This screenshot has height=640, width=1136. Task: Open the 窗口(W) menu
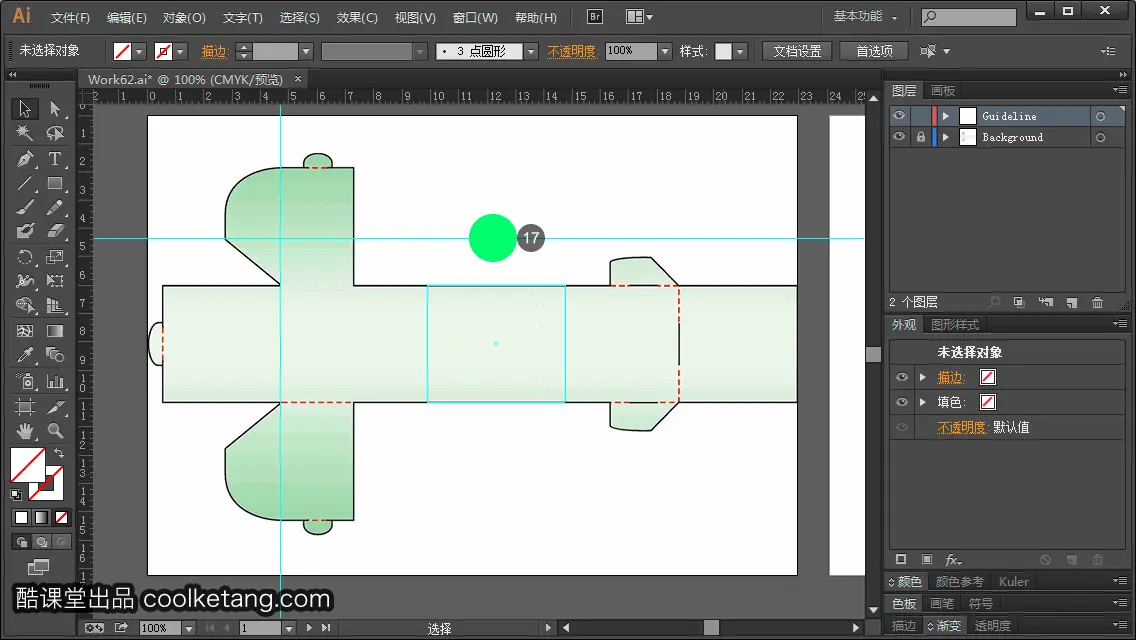475,17
